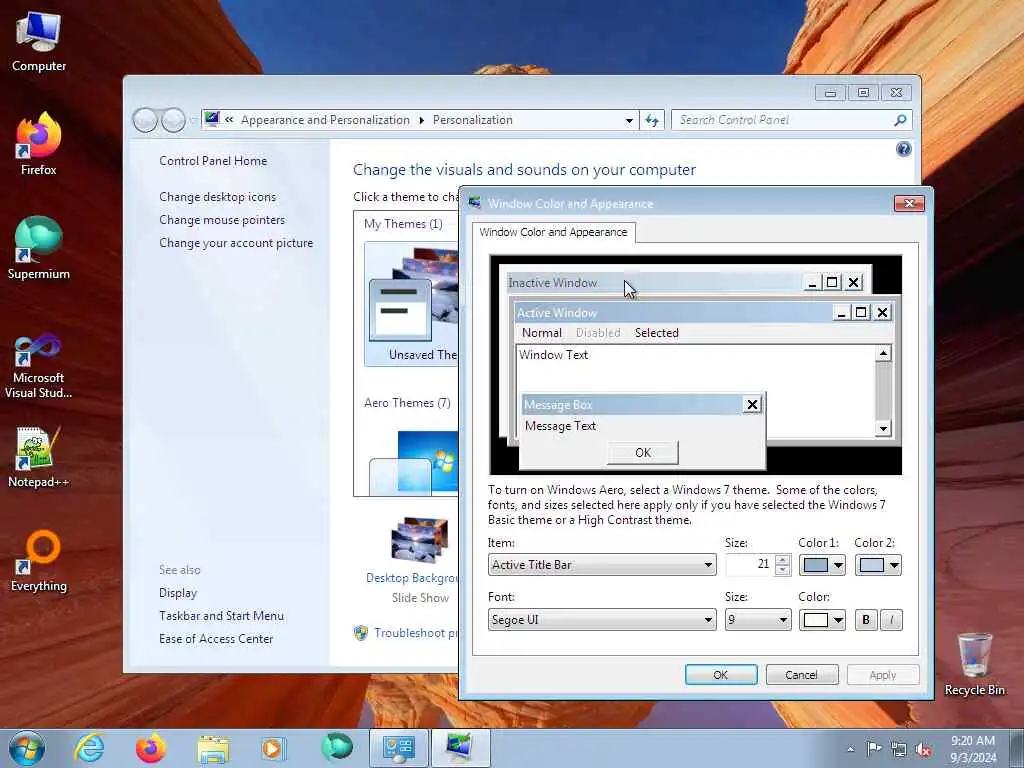Open Action Center flag tray icon
1024x768 pixels.
click(x=874, y=748)
